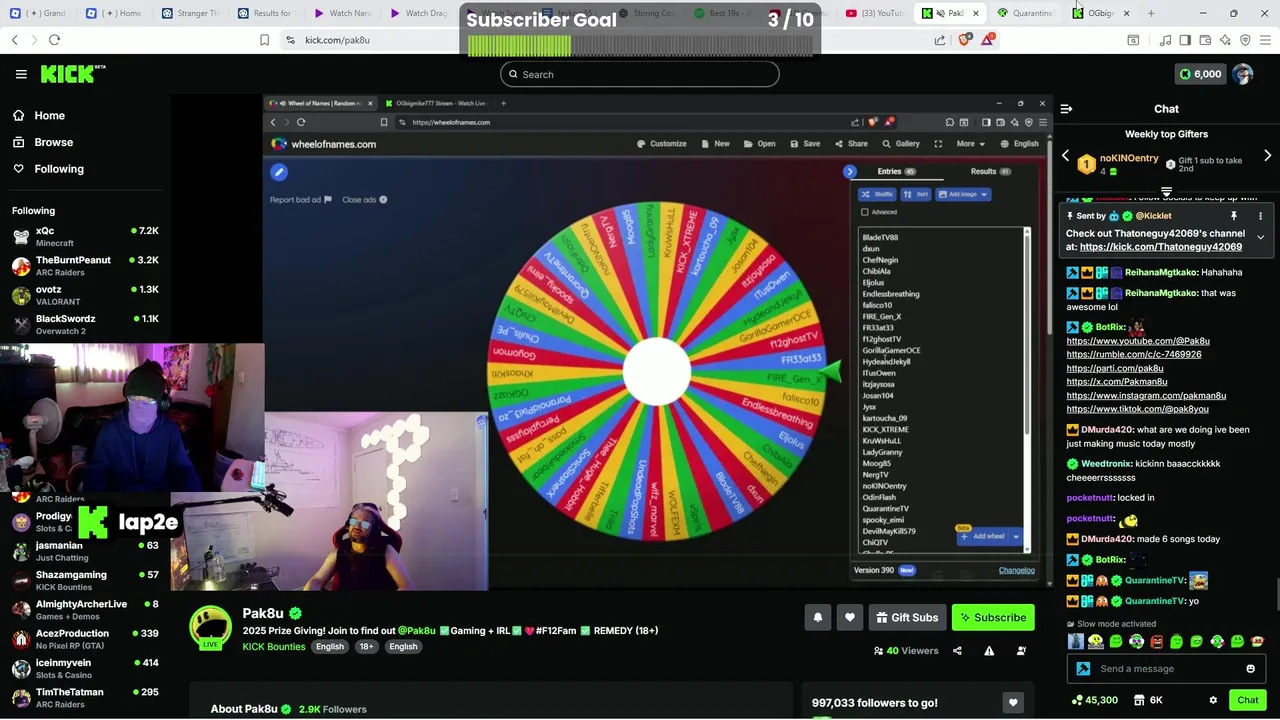
Task: Tick Advanced checkbox in streamed wheel
Action: point(865,212)
